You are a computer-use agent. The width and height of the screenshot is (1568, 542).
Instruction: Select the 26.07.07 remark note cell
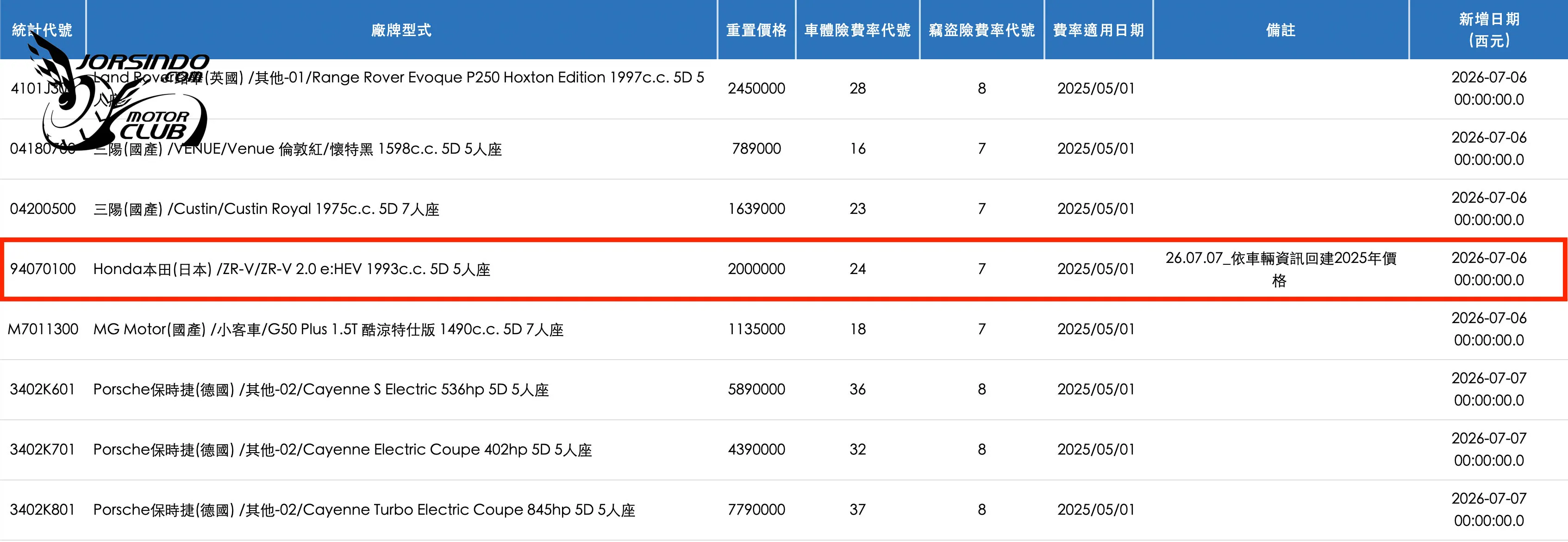coord(1281,269)
